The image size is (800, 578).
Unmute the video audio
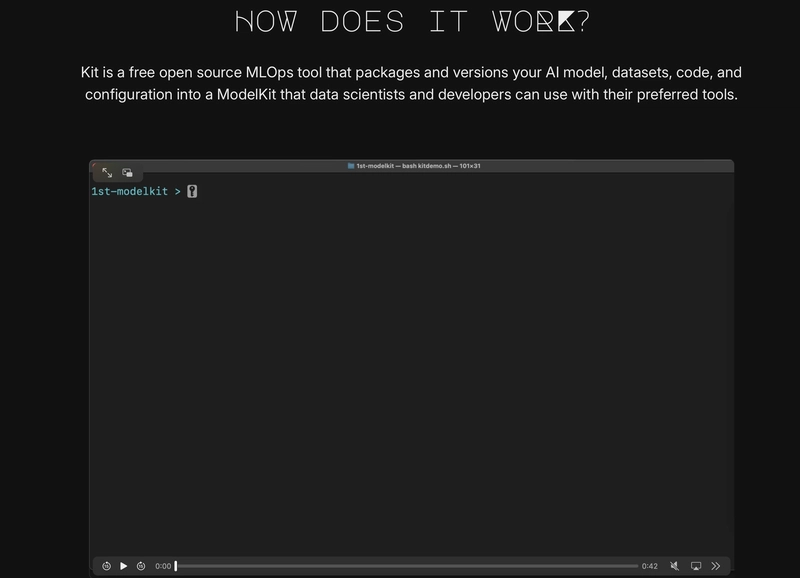pos(675,566)
